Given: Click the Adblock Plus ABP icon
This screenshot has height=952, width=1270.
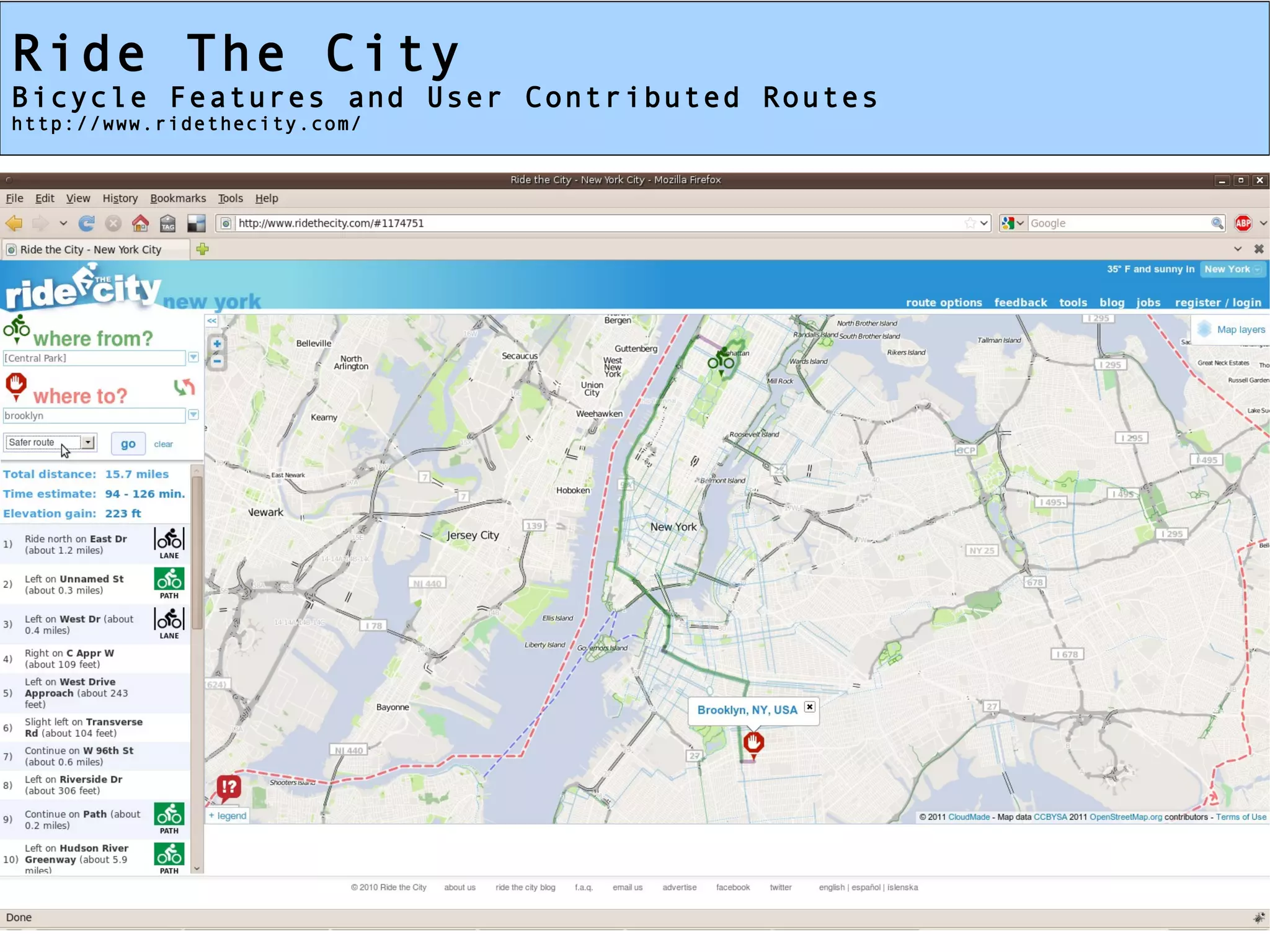Looking at the screenshot, I should tap(1243, 223).
